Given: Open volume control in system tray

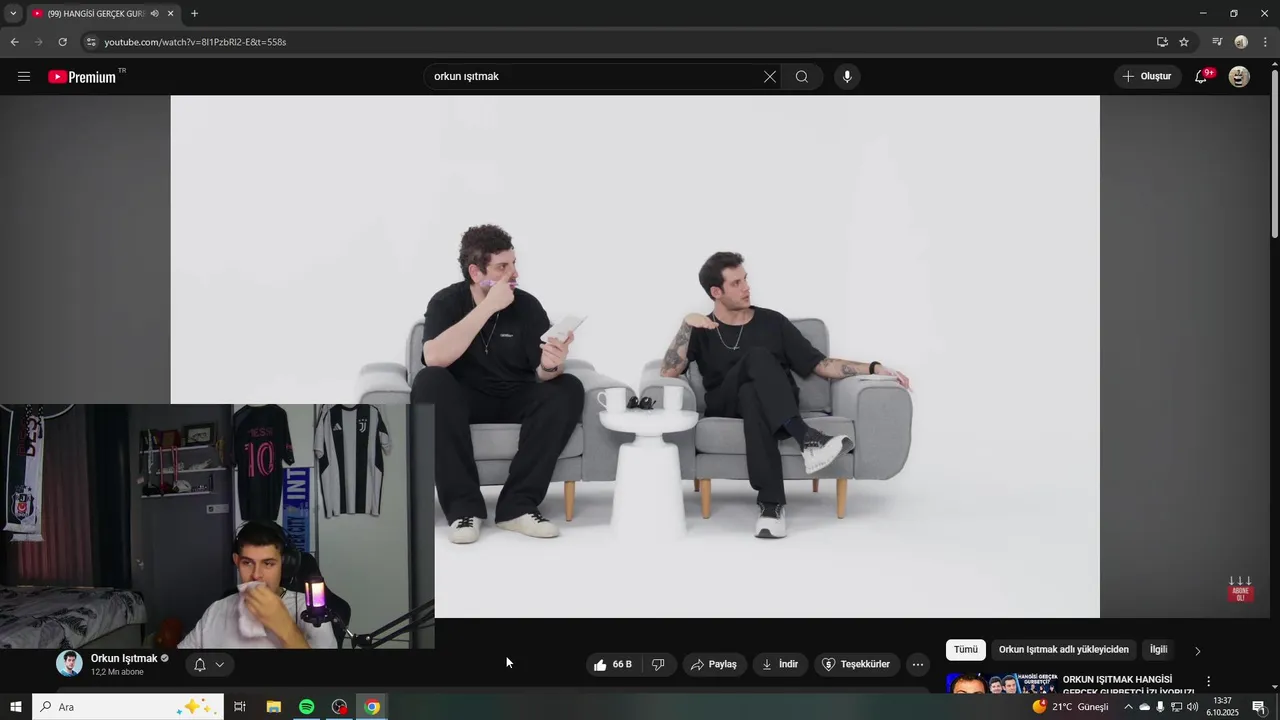Looking at the screenshot, I should point(1192,707).
